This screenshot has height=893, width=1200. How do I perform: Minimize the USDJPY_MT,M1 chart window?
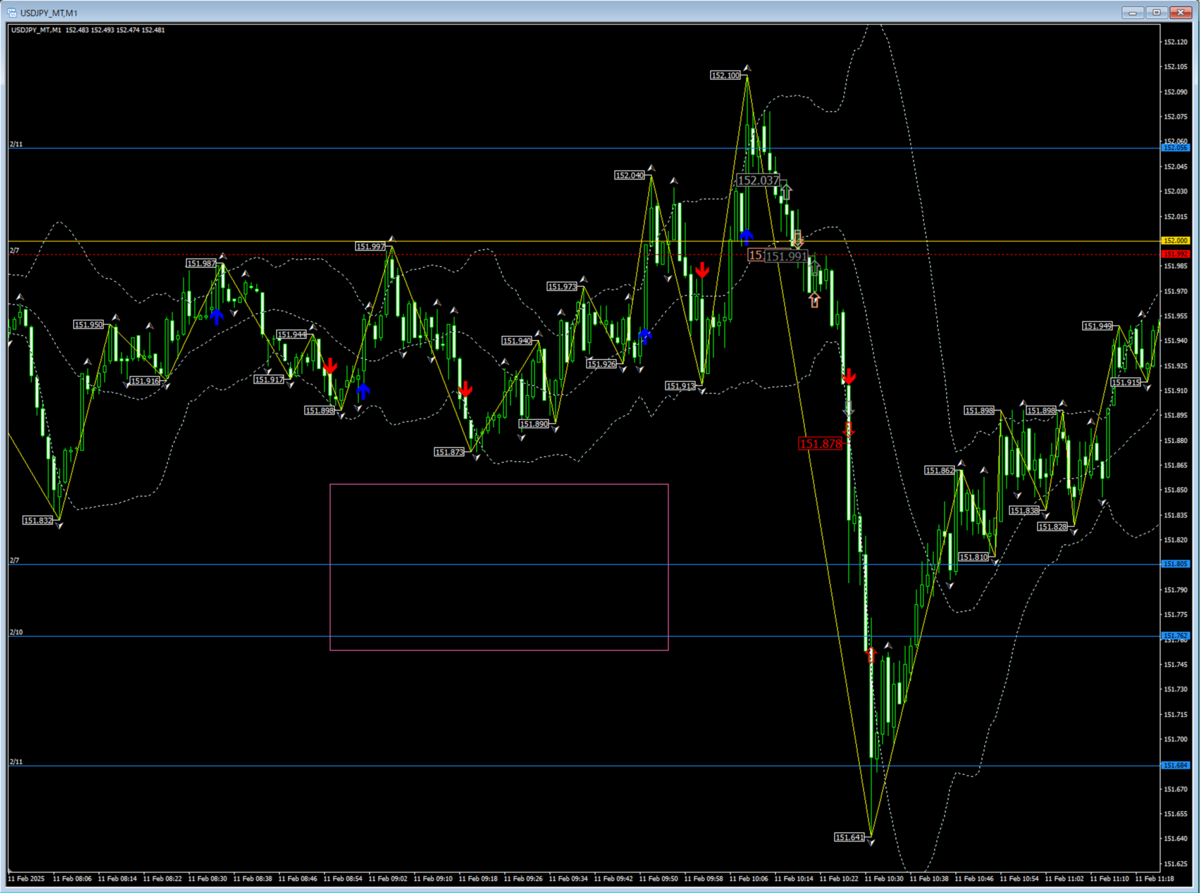[1131, 11]
